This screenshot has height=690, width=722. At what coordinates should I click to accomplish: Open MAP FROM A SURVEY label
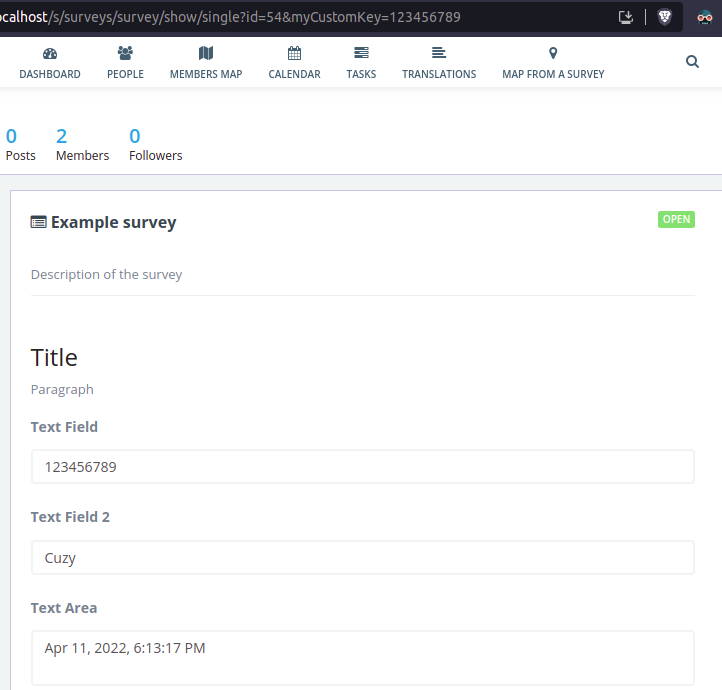click(553, 74)
